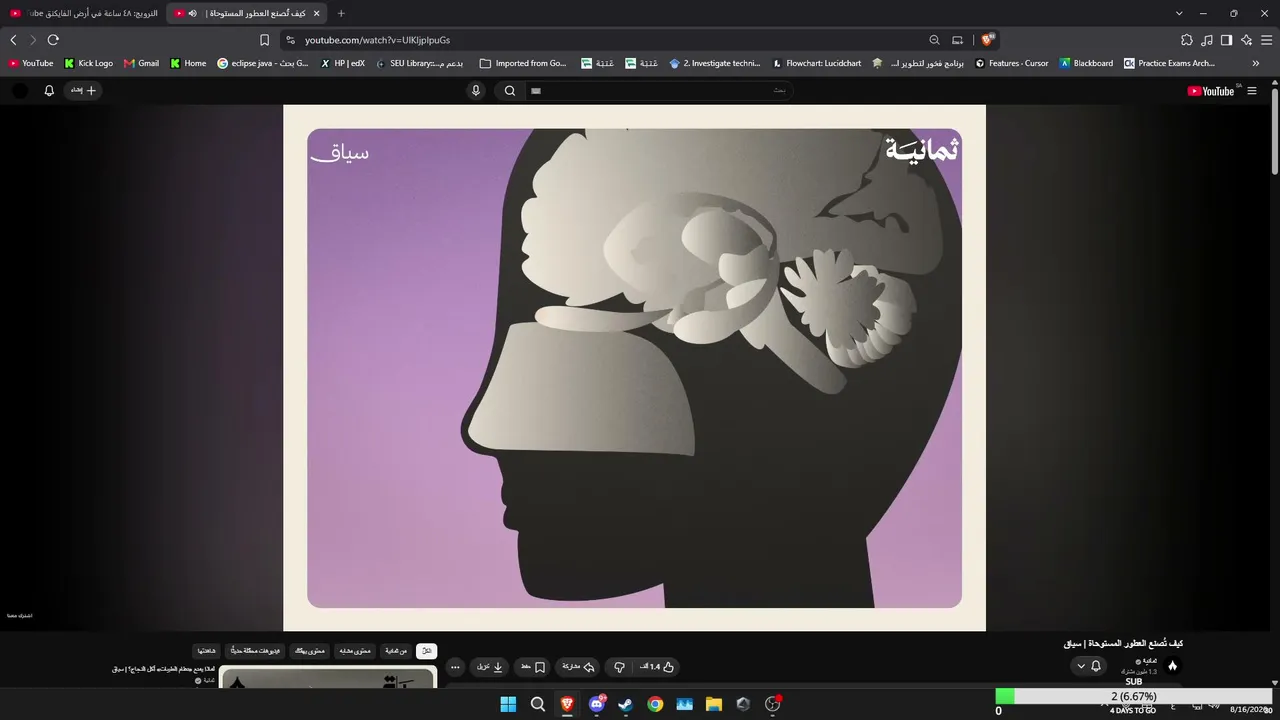This screenshot has height=720, width=1280.
Task: Open the YouTube guide hamburger menu
Action: tap(1252, 91)
